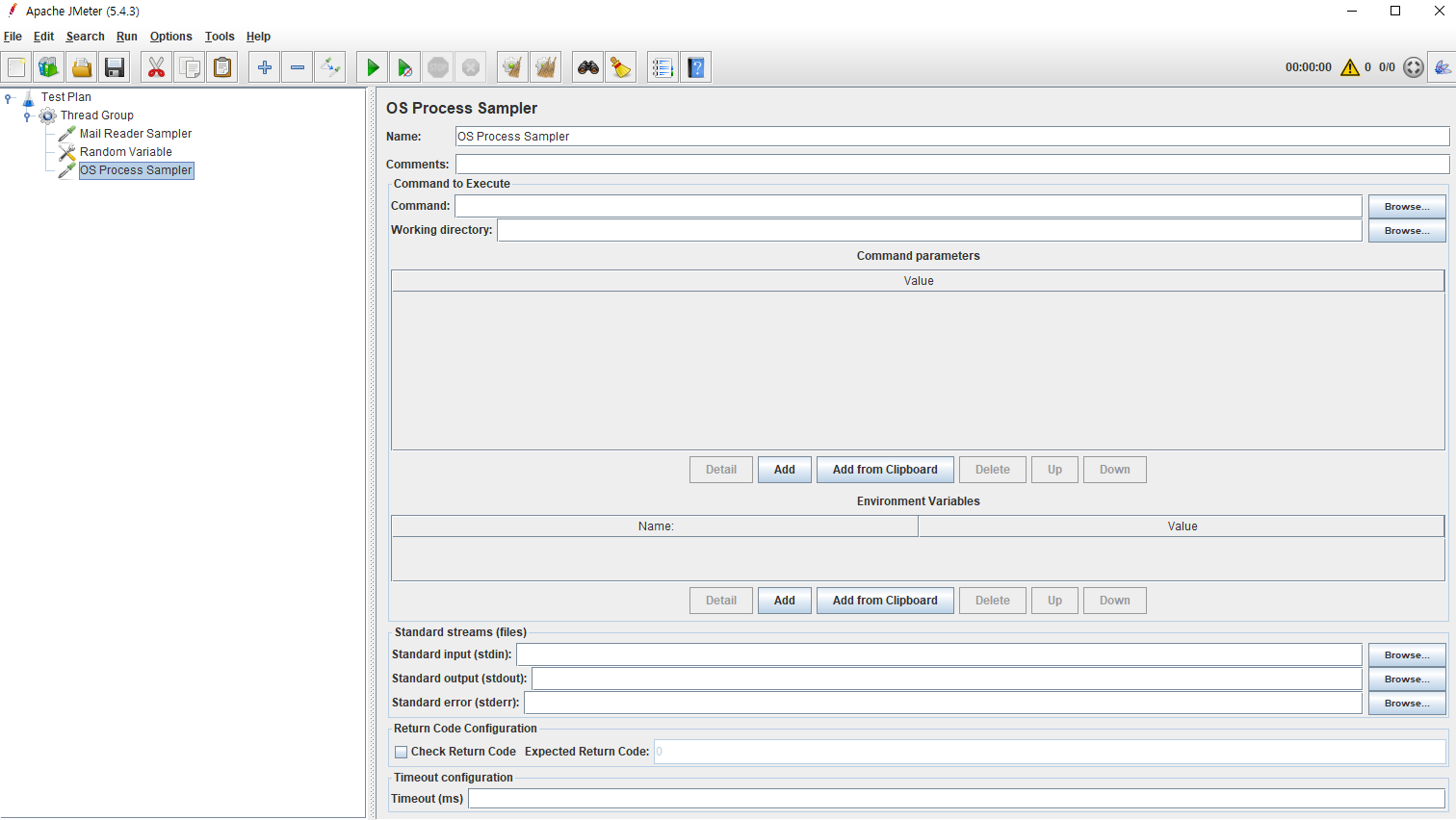1456x820 pixels.
Task: Click the greyed Shutdown icon
Action: (x=471, y=67)
